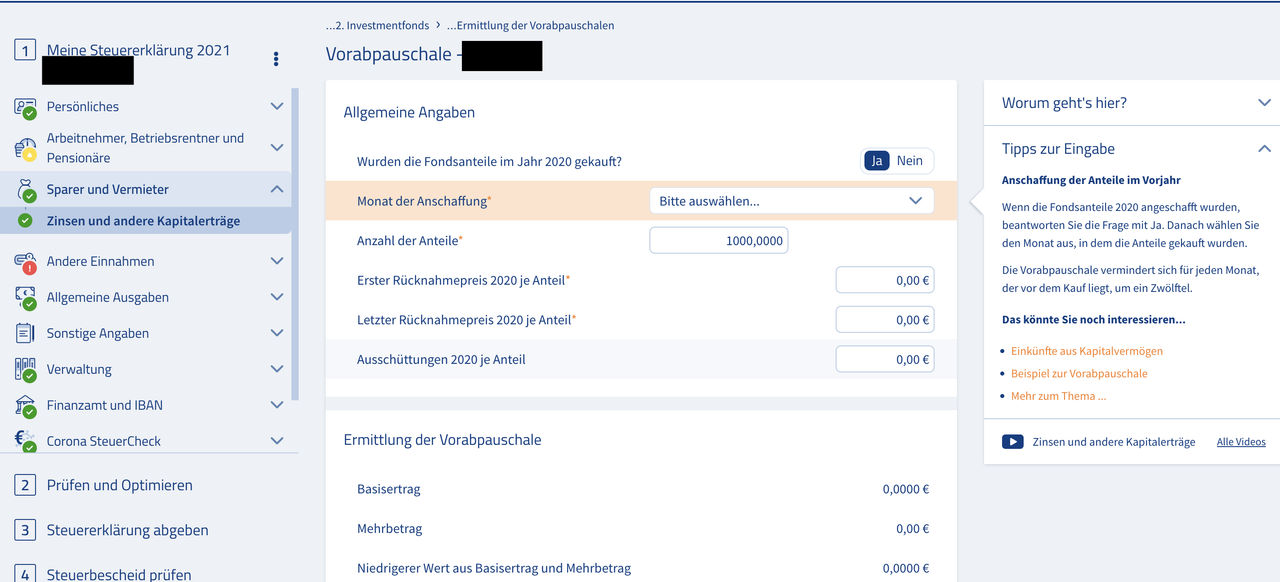Open Alle Videos link

coord(1241,442)
